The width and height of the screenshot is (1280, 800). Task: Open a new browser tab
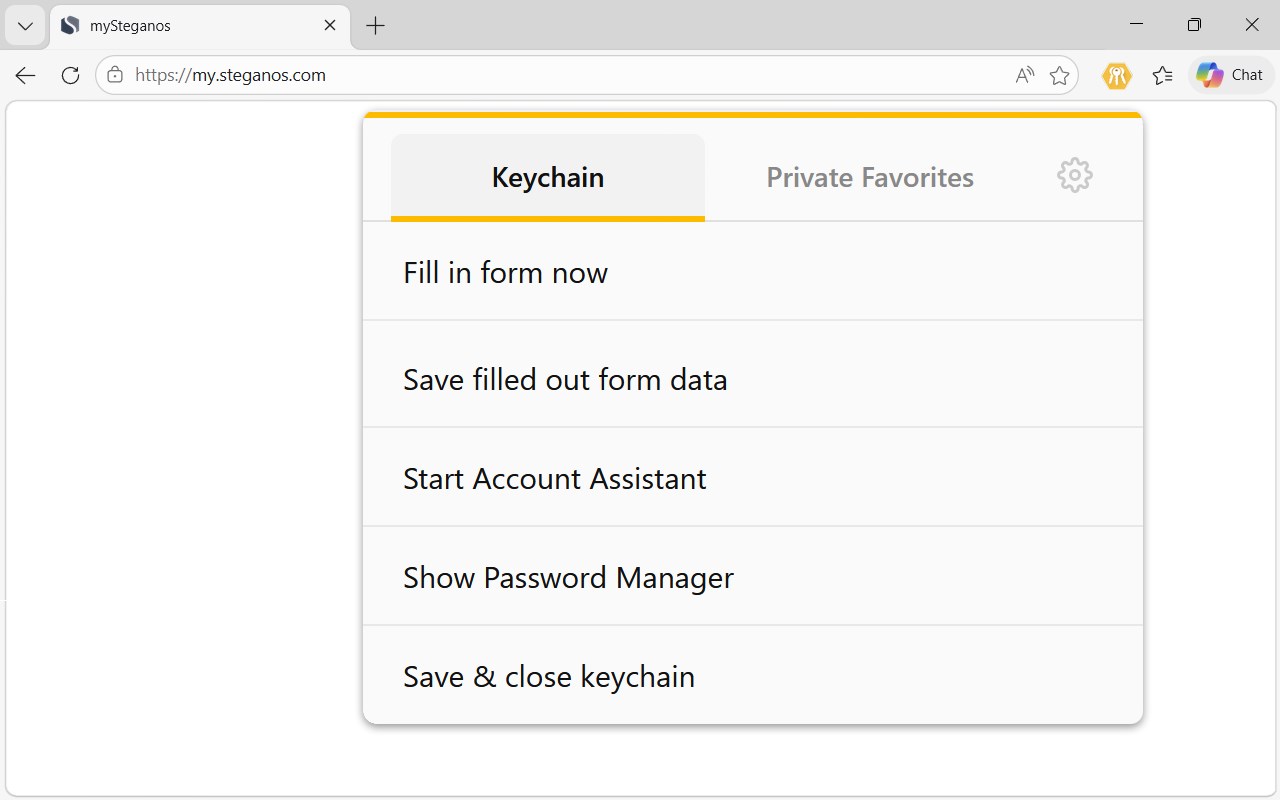pos(376,26)
